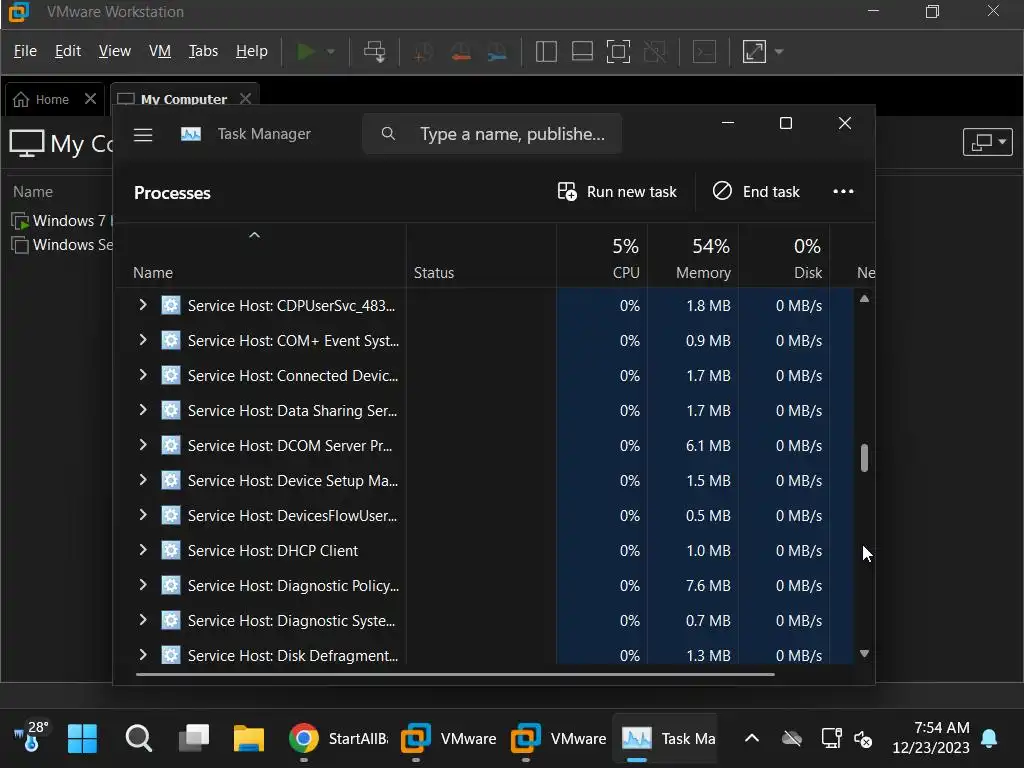Click the process list vertical scrollbar thumb
This screenshot has width=1024, height=768.
click(864, 458)
